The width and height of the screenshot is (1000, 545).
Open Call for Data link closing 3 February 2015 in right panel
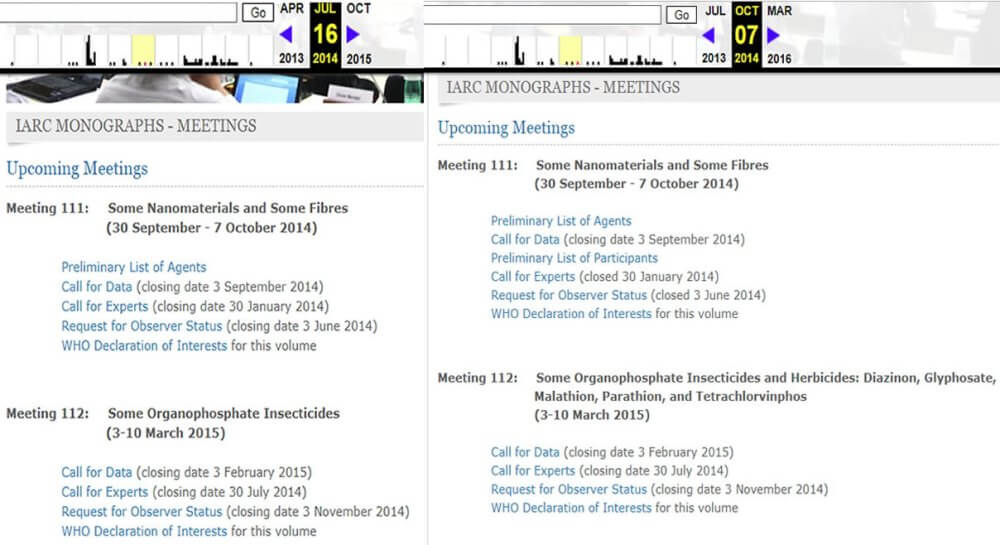coord(525,452)
